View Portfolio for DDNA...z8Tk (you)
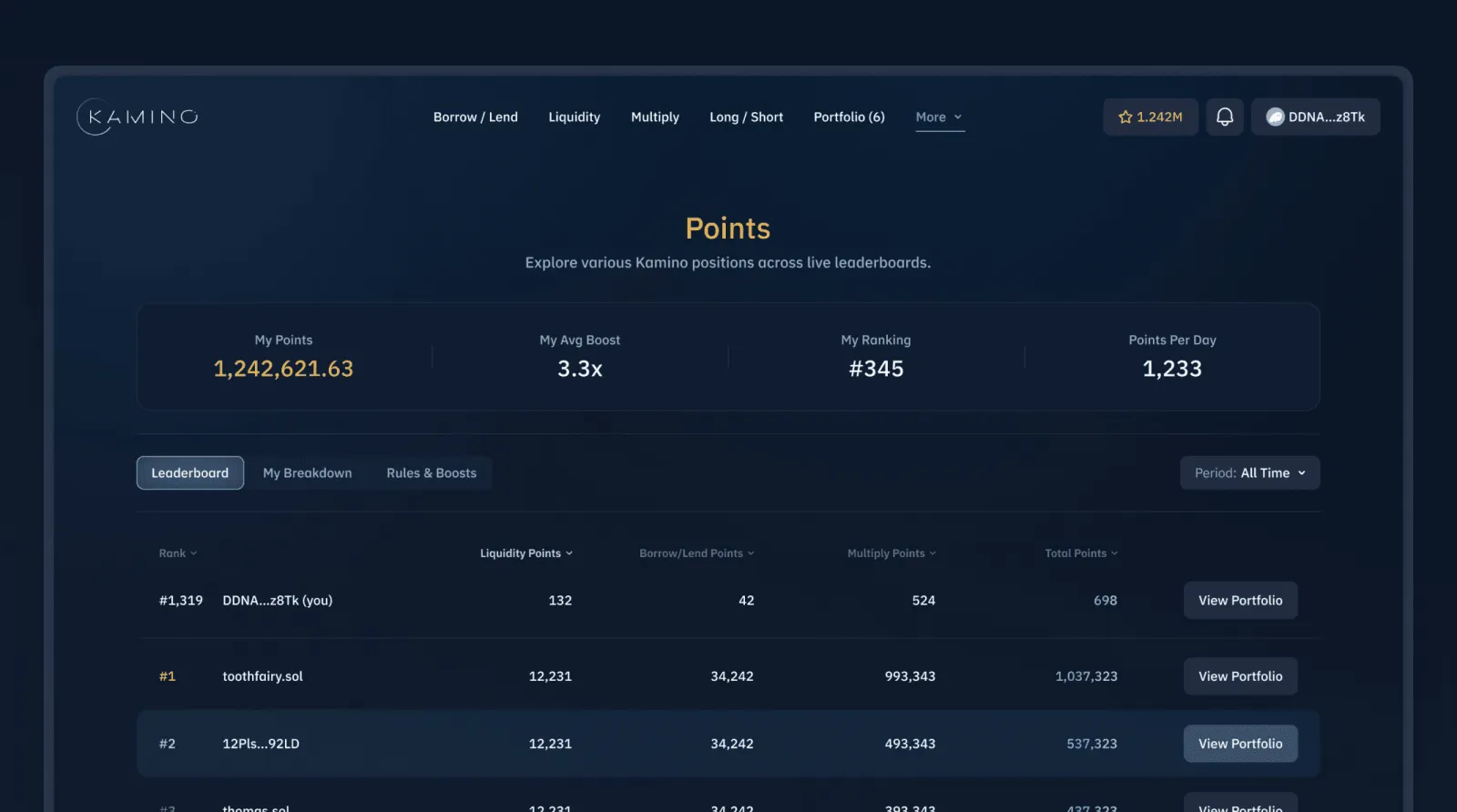 (1240, 600)
